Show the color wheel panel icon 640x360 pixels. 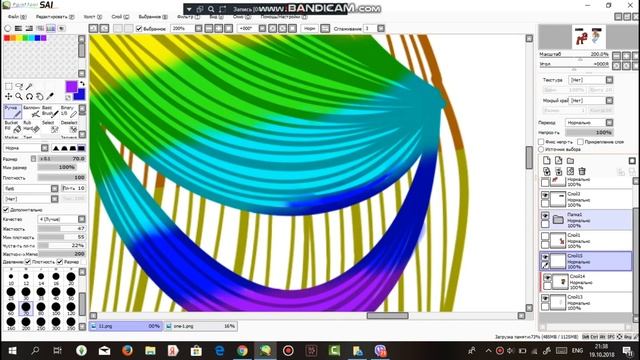pyautogui.click(x=7, y=28)
